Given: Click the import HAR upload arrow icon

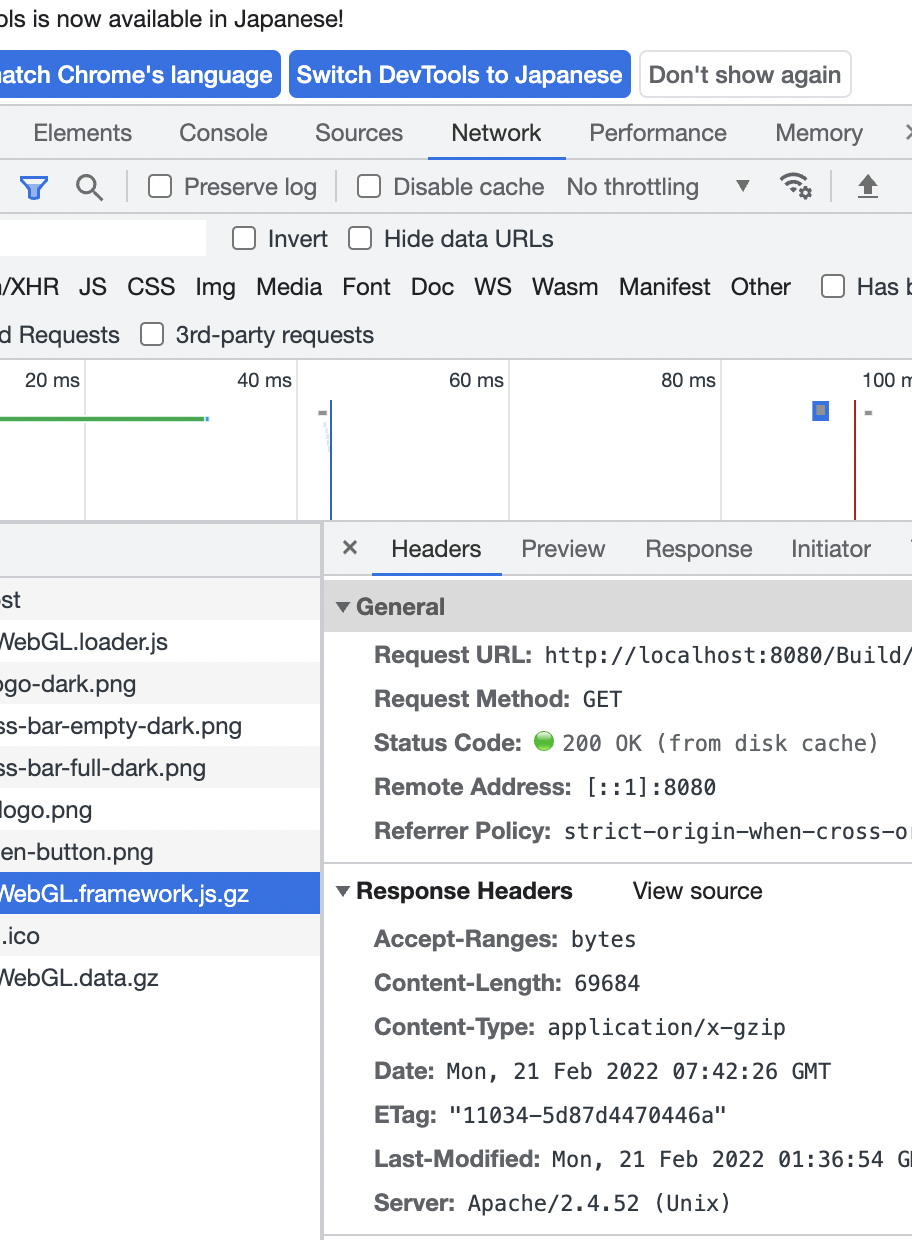Looking at the screenshot, I should [x=868, y=186].
